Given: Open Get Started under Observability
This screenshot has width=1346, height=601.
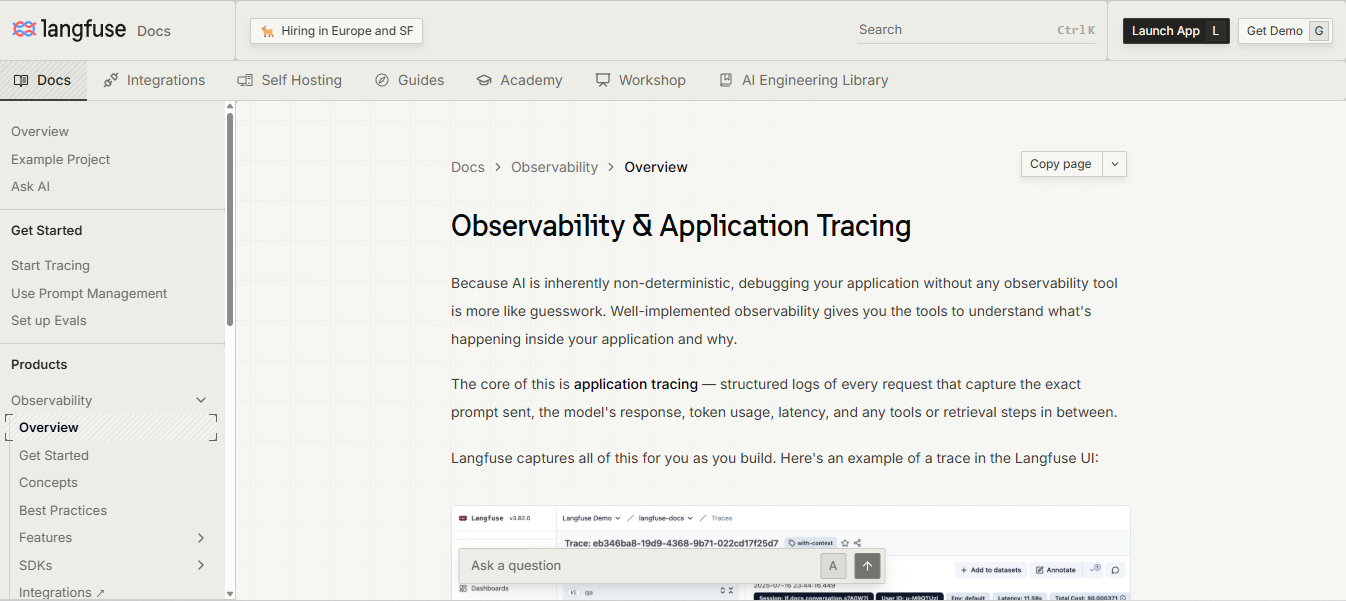Looking at the screenshot, I should click(54, 455).
